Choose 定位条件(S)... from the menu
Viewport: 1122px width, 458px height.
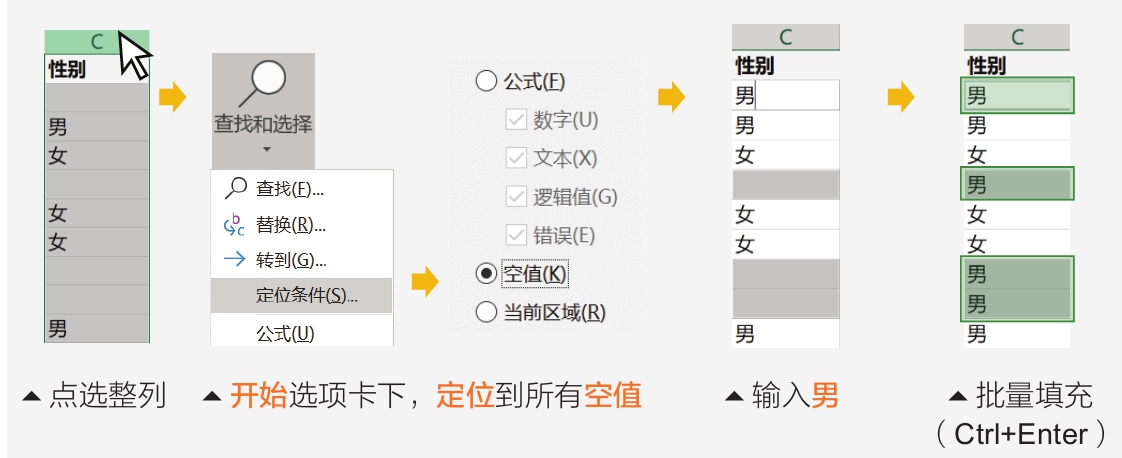[x=306, y=295]
